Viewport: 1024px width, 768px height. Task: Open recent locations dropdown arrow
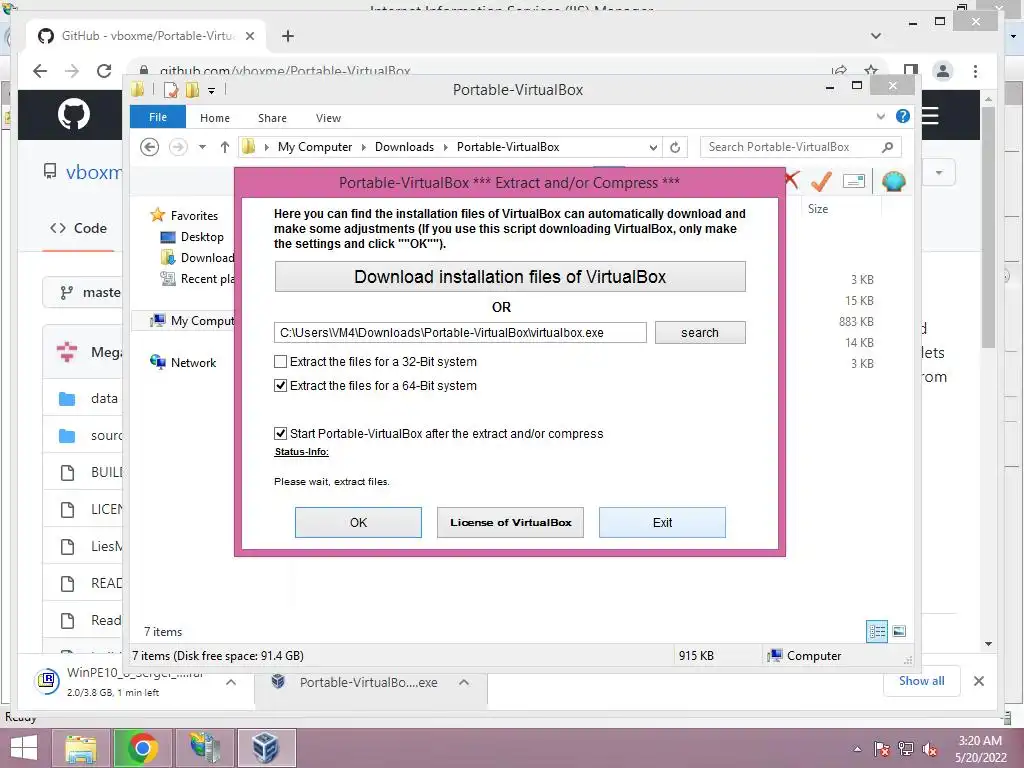(202, 147)
